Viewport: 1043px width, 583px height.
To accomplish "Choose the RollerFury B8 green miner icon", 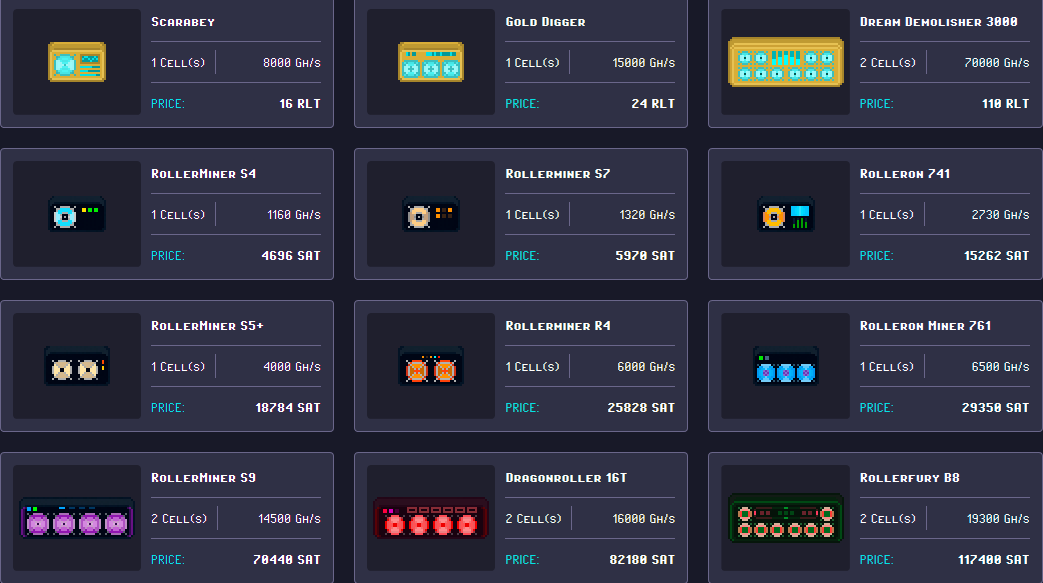I will [786, 518].
